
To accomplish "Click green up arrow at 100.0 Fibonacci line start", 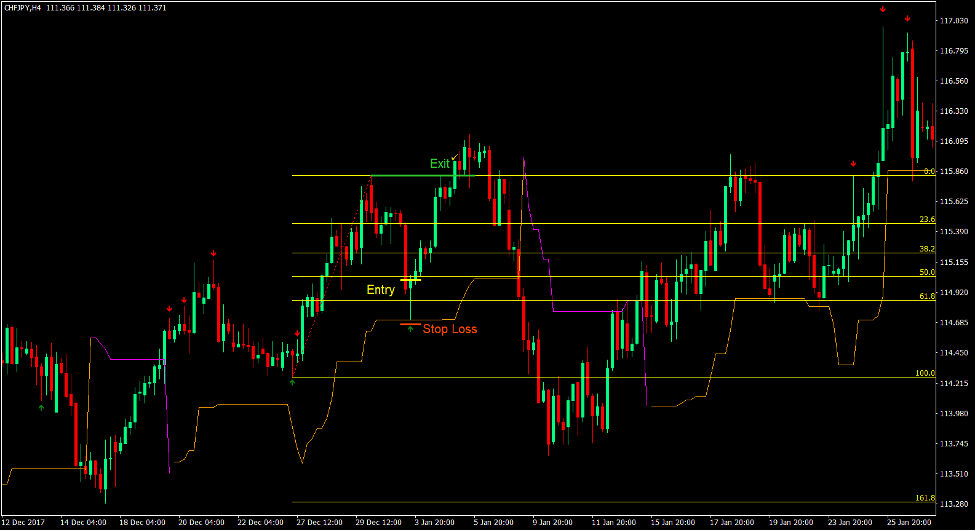I will click(292, 381).
